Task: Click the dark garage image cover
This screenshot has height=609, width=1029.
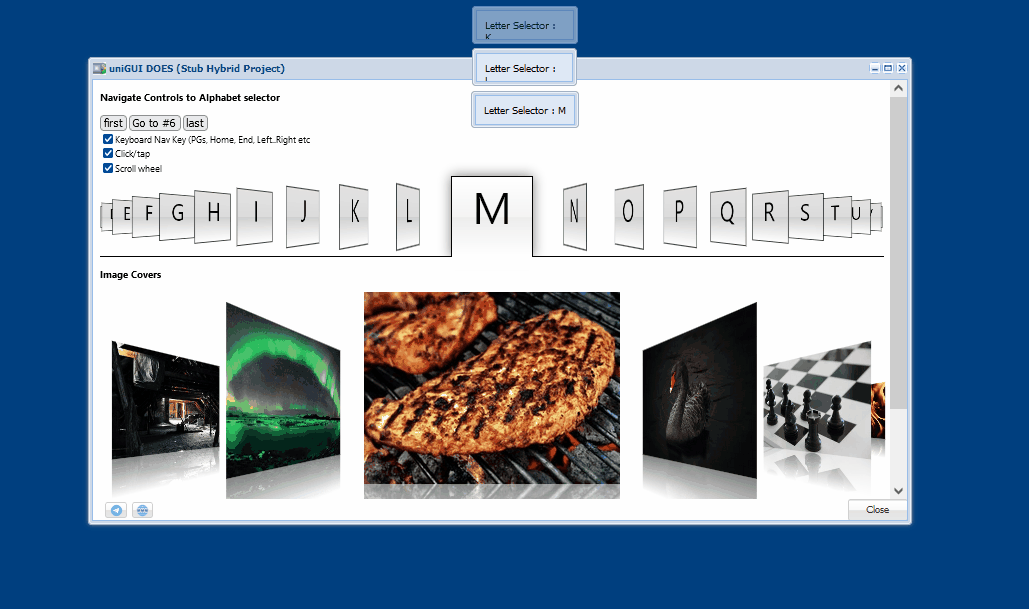Action: point(165,400)
